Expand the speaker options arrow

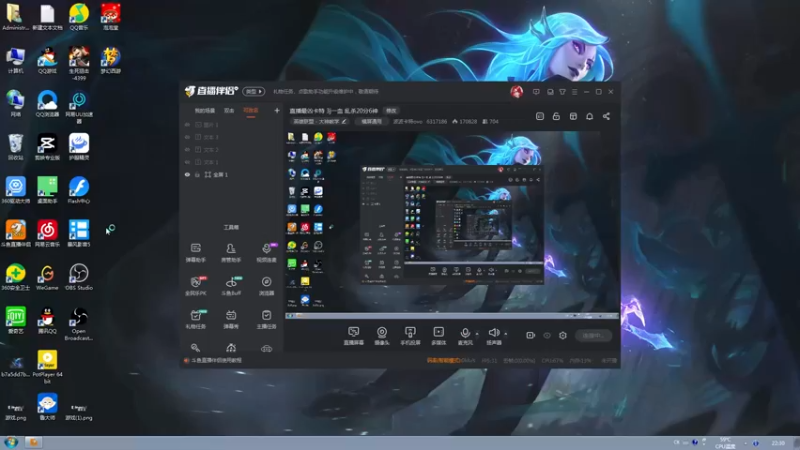pyautogui.click(x=506, y=334)
